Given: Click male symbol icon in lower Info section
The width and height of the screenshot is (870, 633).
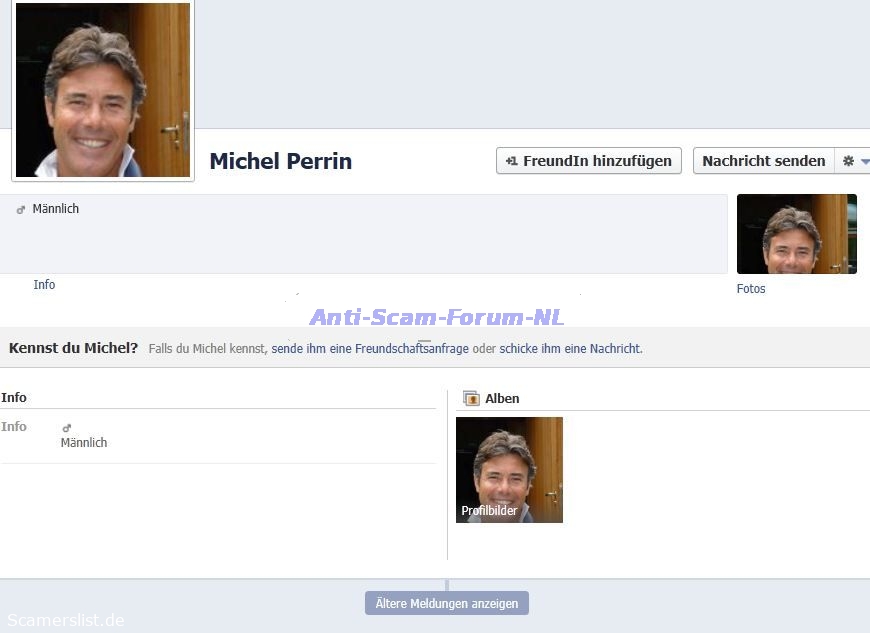Looking at the screenshot, I should pyautogui.click(x=67, y=428).
